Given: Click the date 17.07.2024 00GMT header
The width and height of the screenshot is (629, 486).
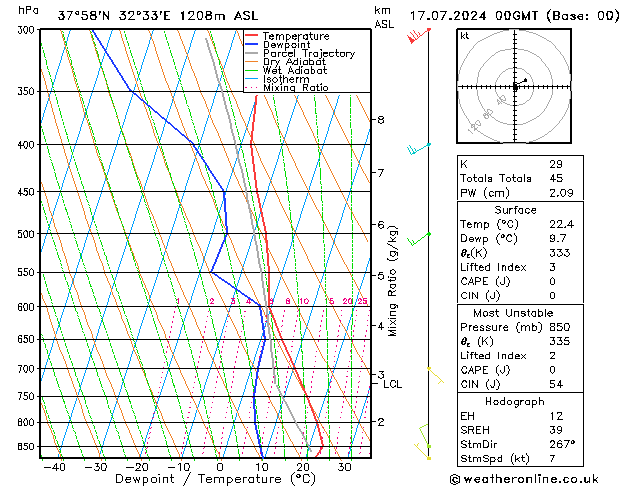Looking at the screenshot, I should 473,16.
